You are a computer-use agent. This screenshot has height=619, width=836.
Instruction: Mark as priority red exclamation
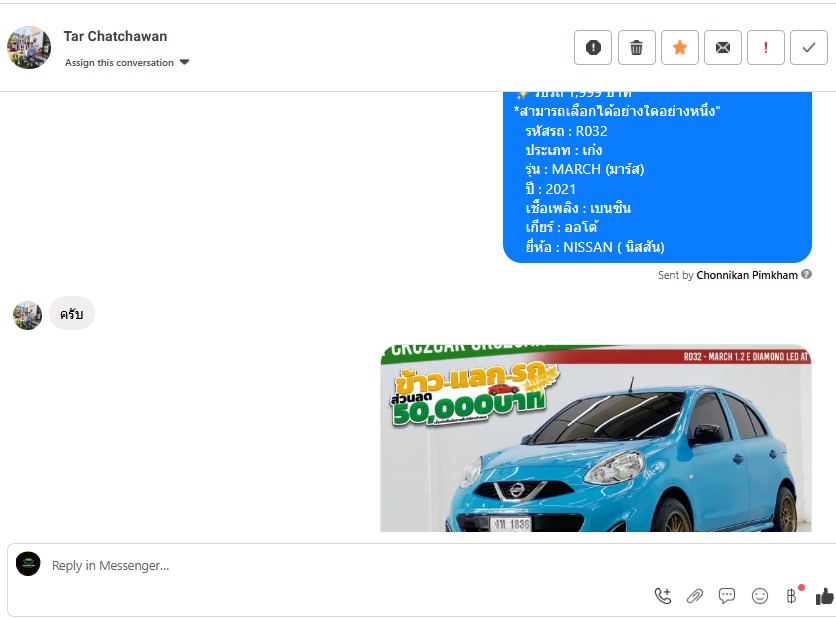coord(766,47)
